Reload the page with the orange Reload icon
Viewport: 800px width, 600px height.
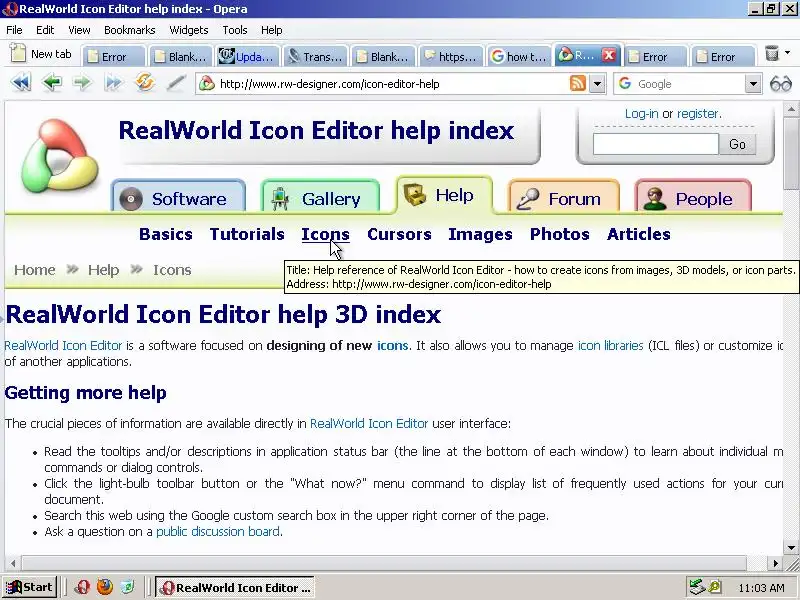coord(144,83)
